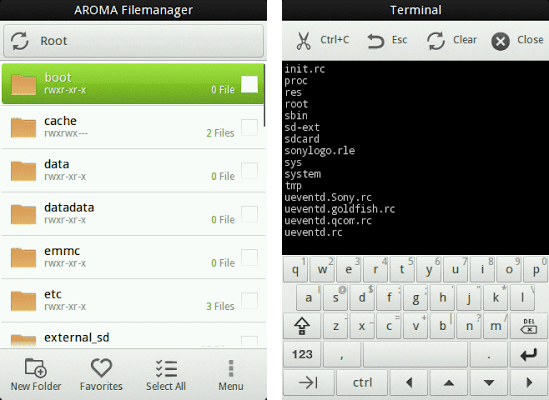Click the New Folder icon
The height and width of the screenshot is (400, 549).
click(x=35, y=368)
